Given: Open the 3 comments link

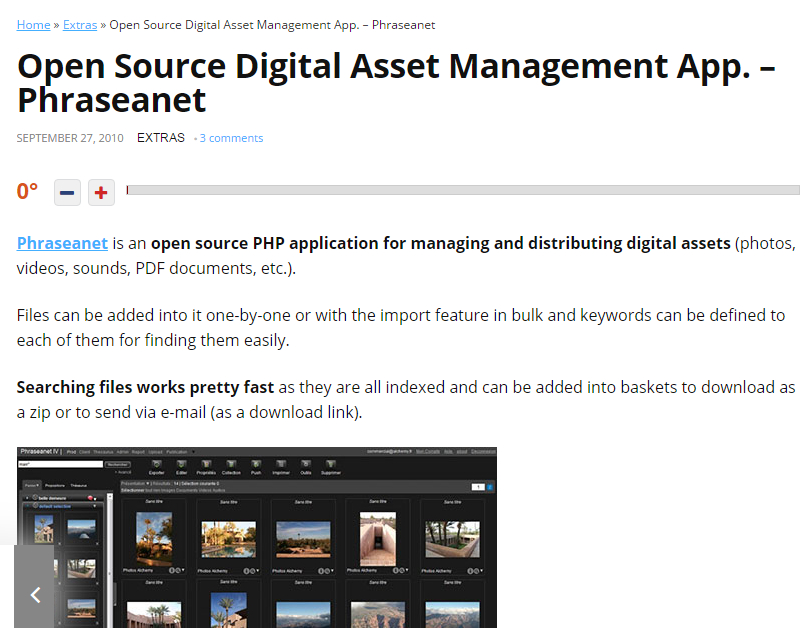Looking at the screenshot, I should tap(231, 138).
